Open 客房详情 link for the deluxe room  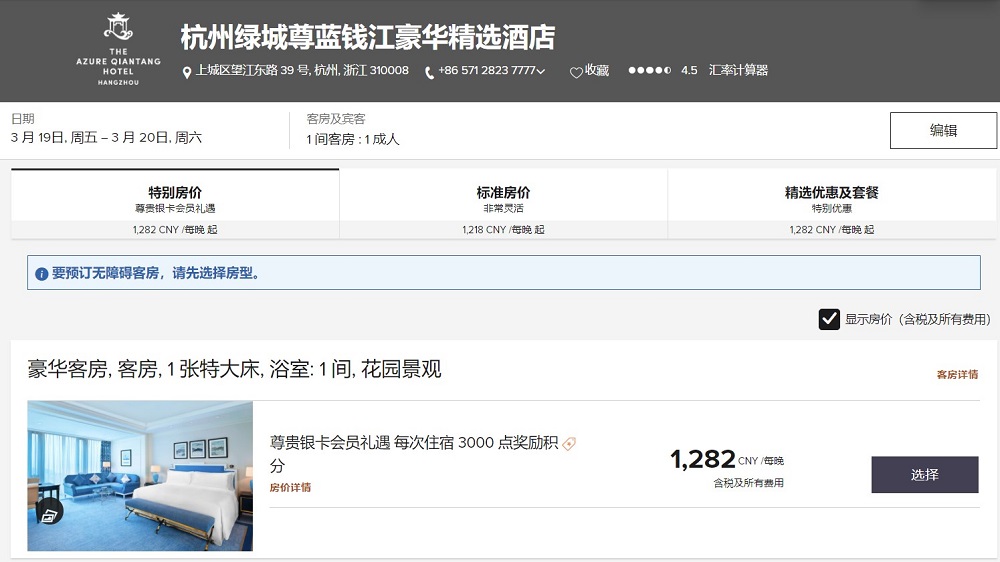click(x=957, y=374)
